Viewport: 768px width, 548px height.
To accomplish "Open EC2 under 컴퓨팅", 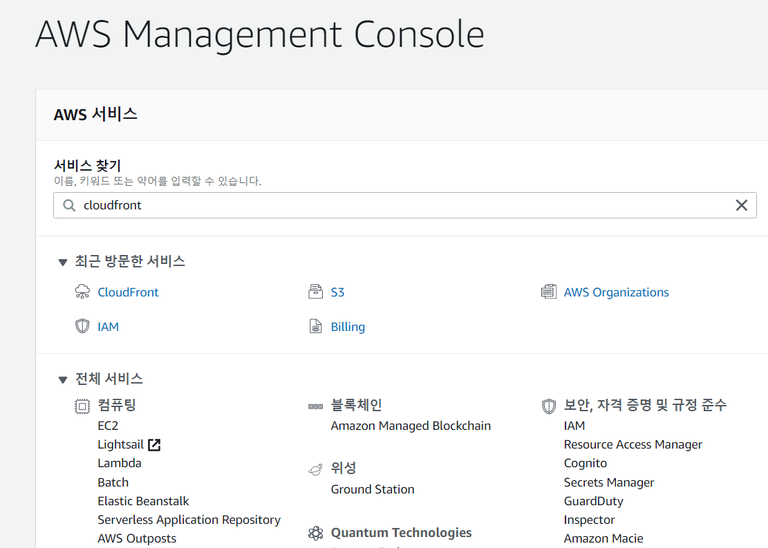I will coord(108,426).
